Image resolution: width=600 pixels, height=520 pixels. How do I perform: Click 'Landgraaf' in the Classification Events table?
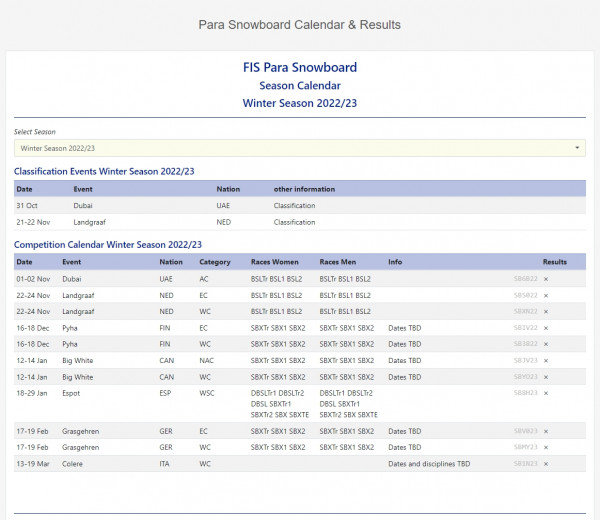point(90,222)
